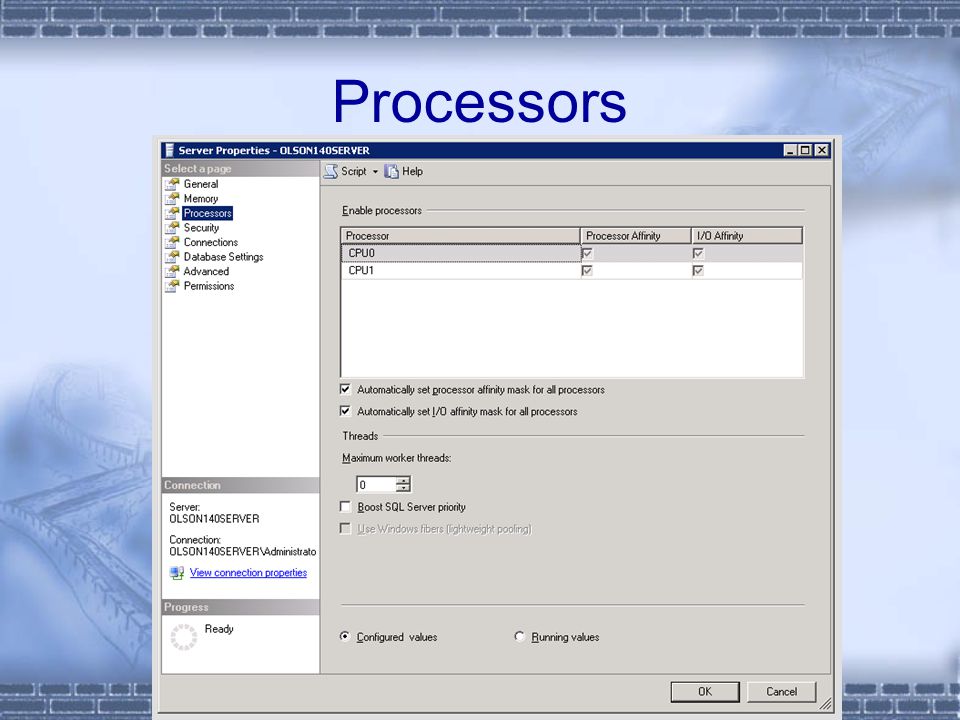The width and height of the screenshot is (960, 720).
Task: Open the Database Settings page
Action: pyautogui.click(x=223, y=257)
